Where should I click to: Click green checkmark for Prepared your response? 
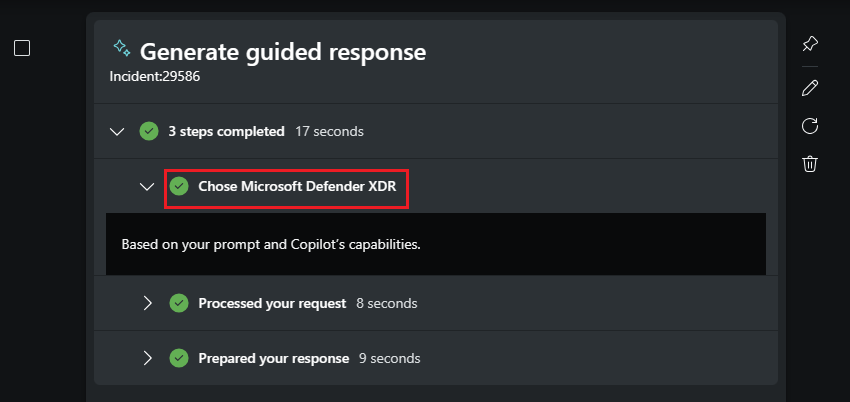click(179, 358)
